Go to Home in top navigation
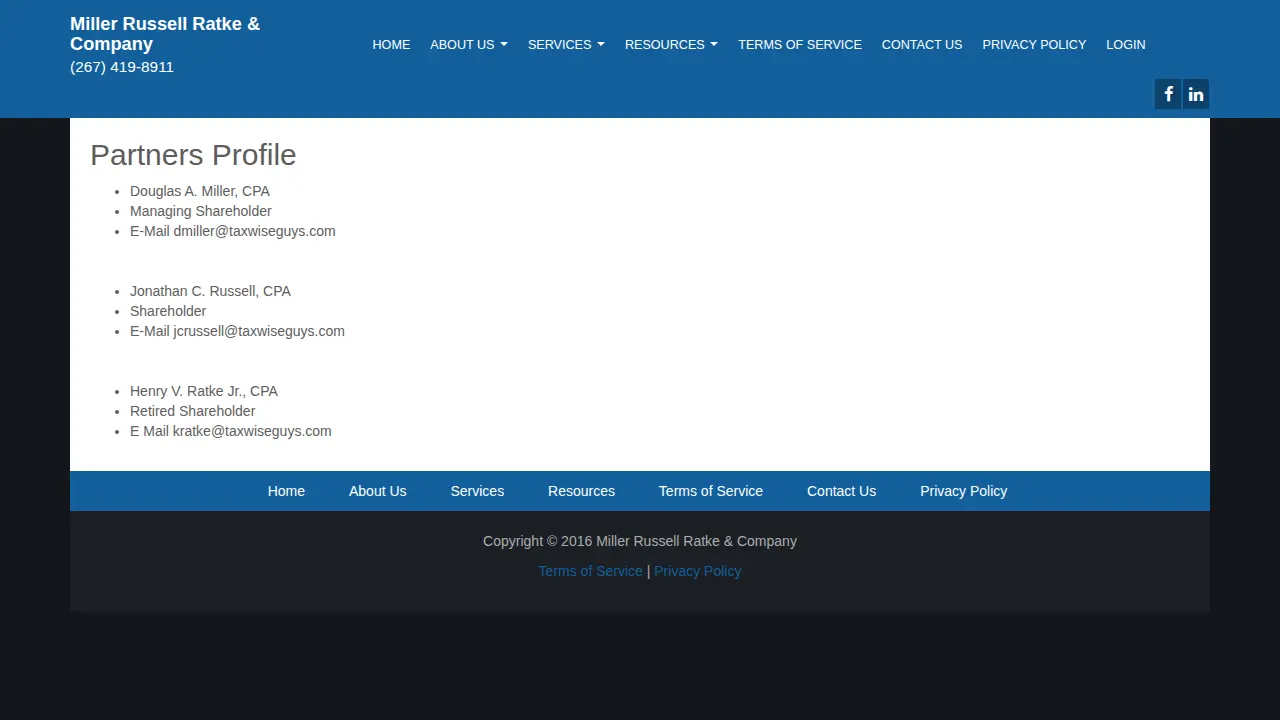 coord(391,44)
